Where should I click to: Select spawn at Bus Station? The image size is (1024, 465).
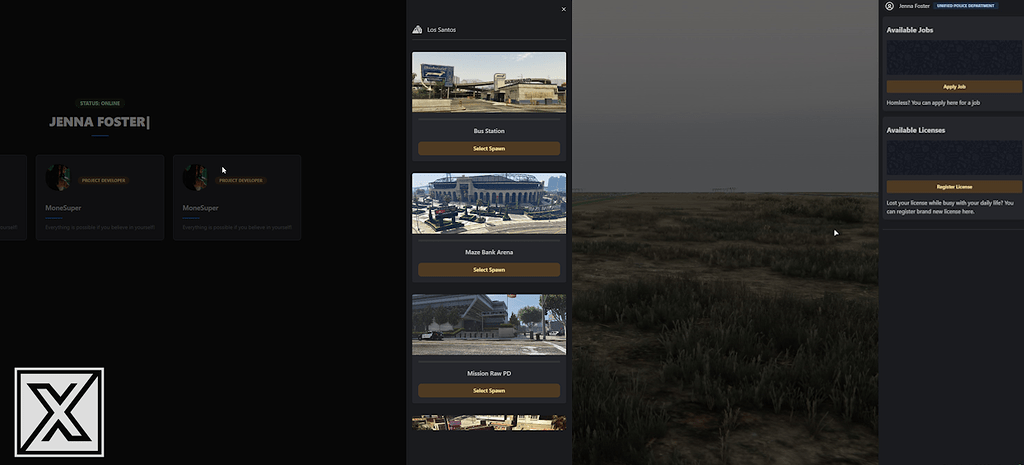click(489, 148)
